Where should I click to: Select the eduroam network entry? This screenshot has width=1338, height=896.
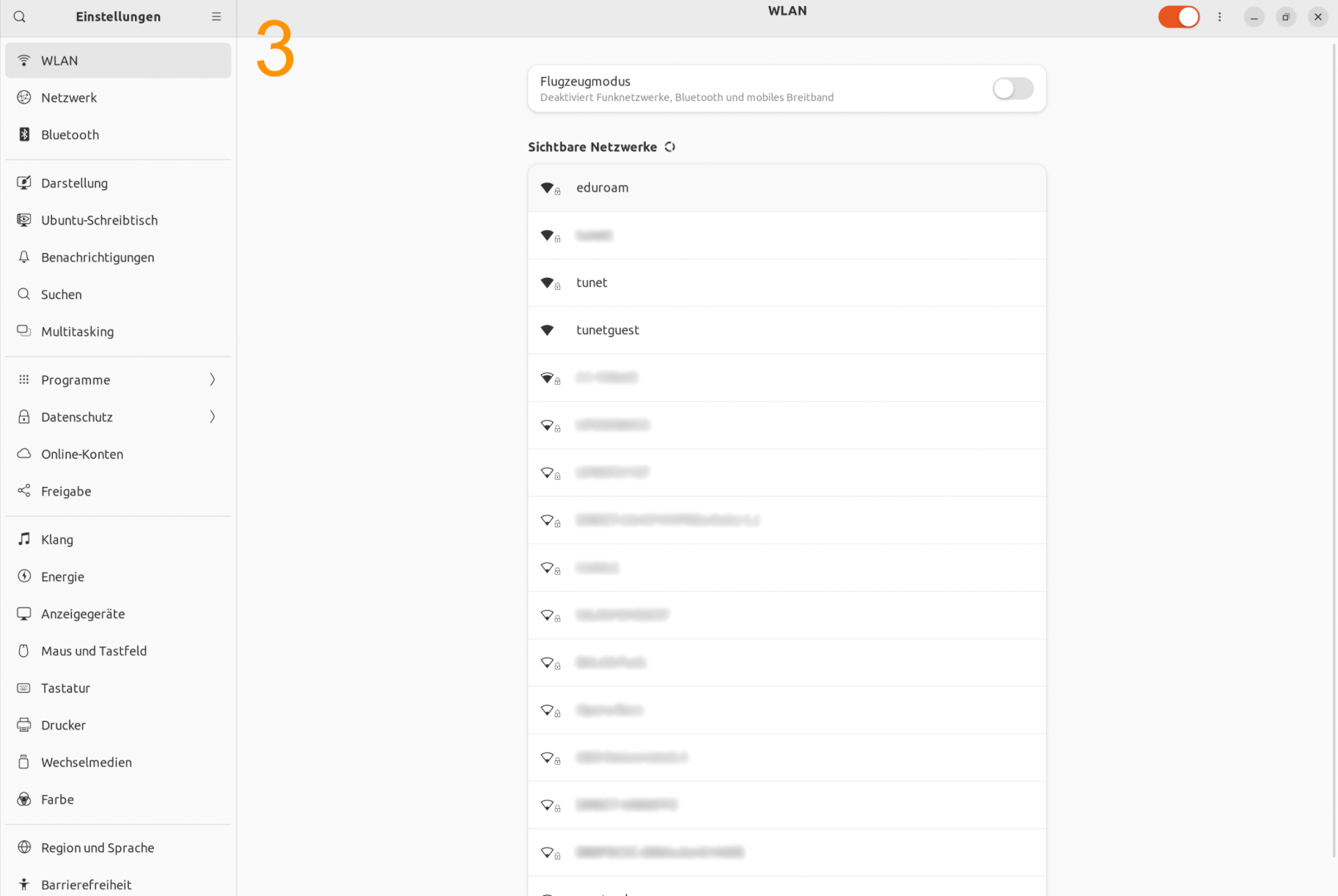[787, 188]
